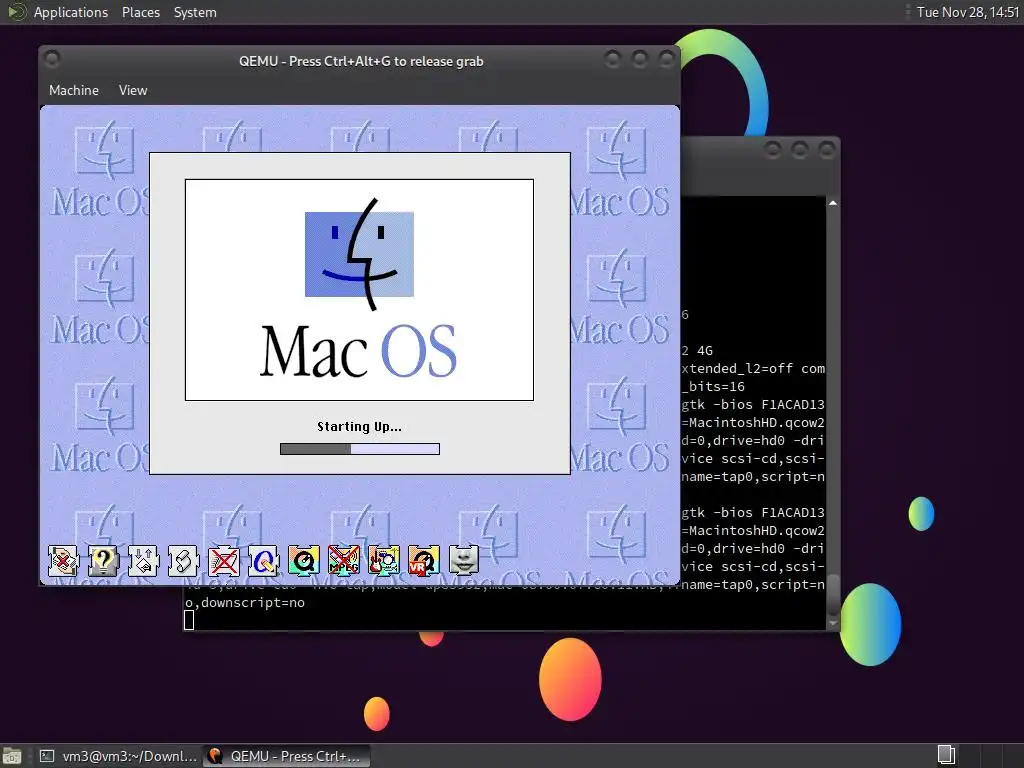Click the blue Q with pencil icon

coord(263,560)
